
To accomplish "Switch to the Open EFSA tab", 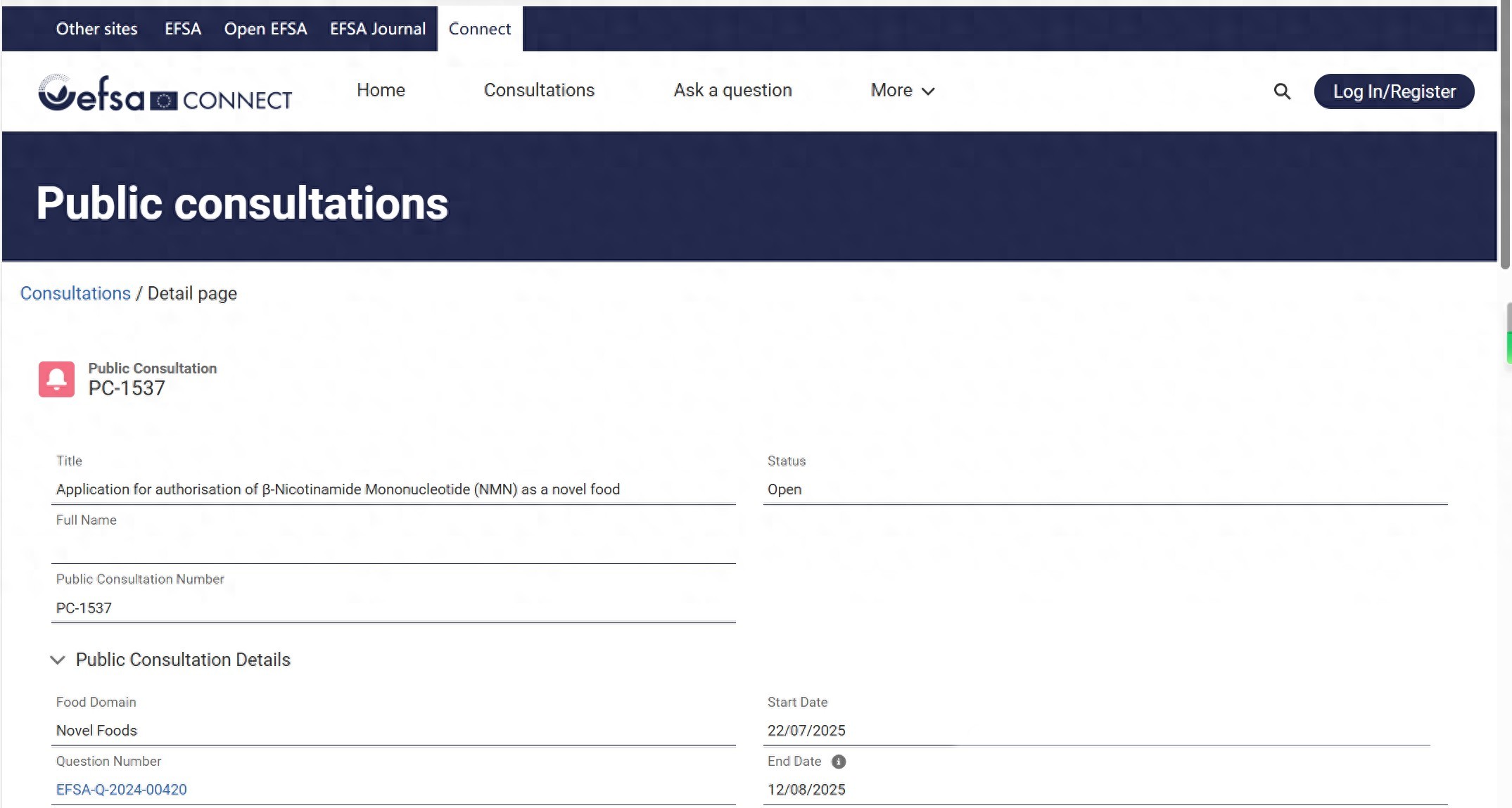I will click(x=265, y=29).
